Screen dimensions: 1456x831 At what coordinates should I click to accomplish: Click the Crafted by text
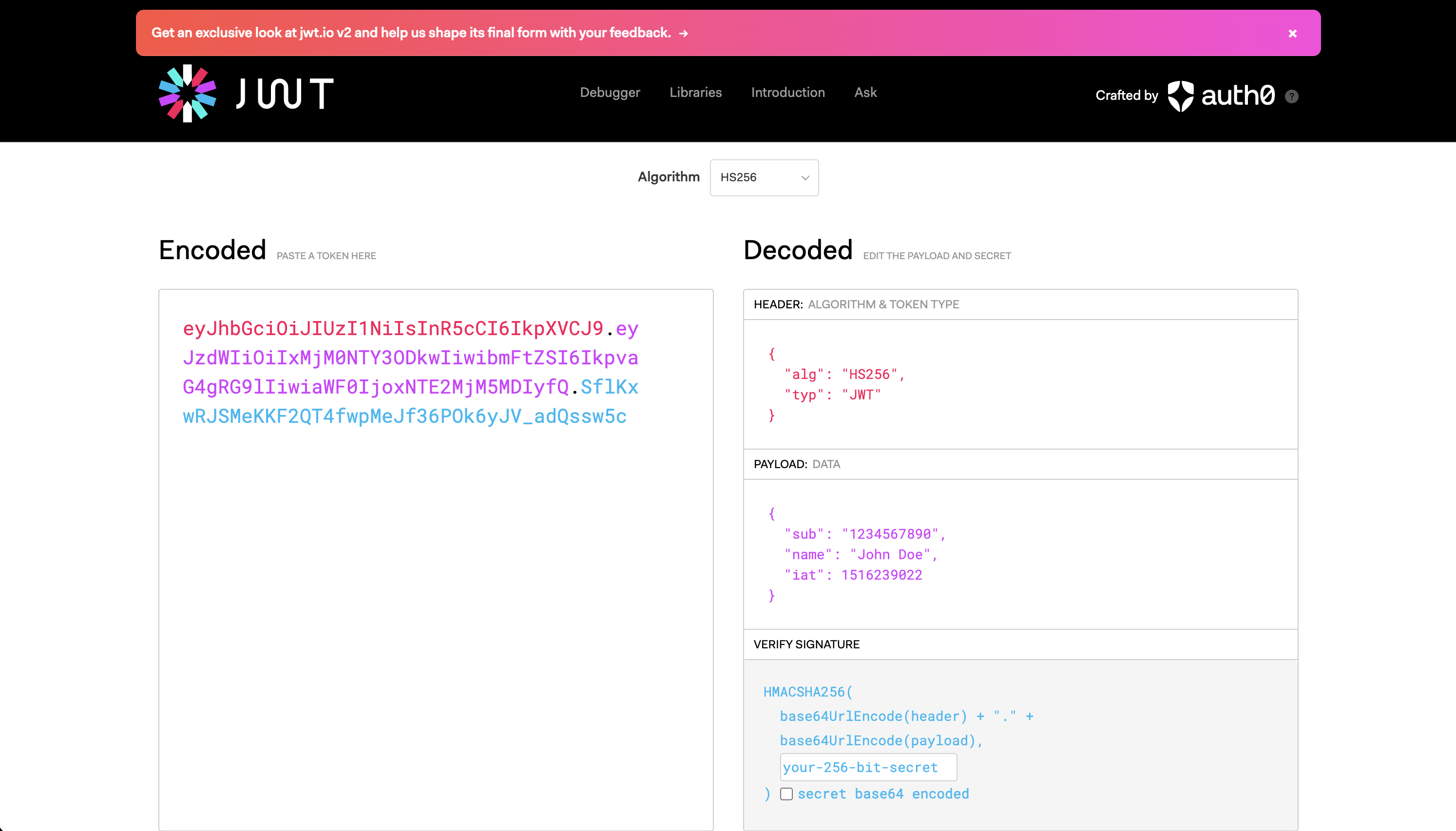(x=1126, y=95)
